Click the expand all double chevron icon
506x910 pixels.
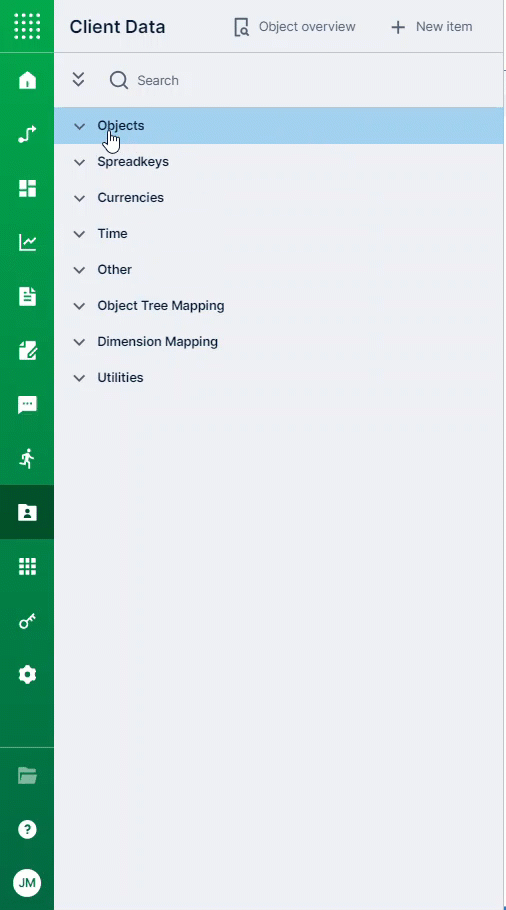point(78,80)
